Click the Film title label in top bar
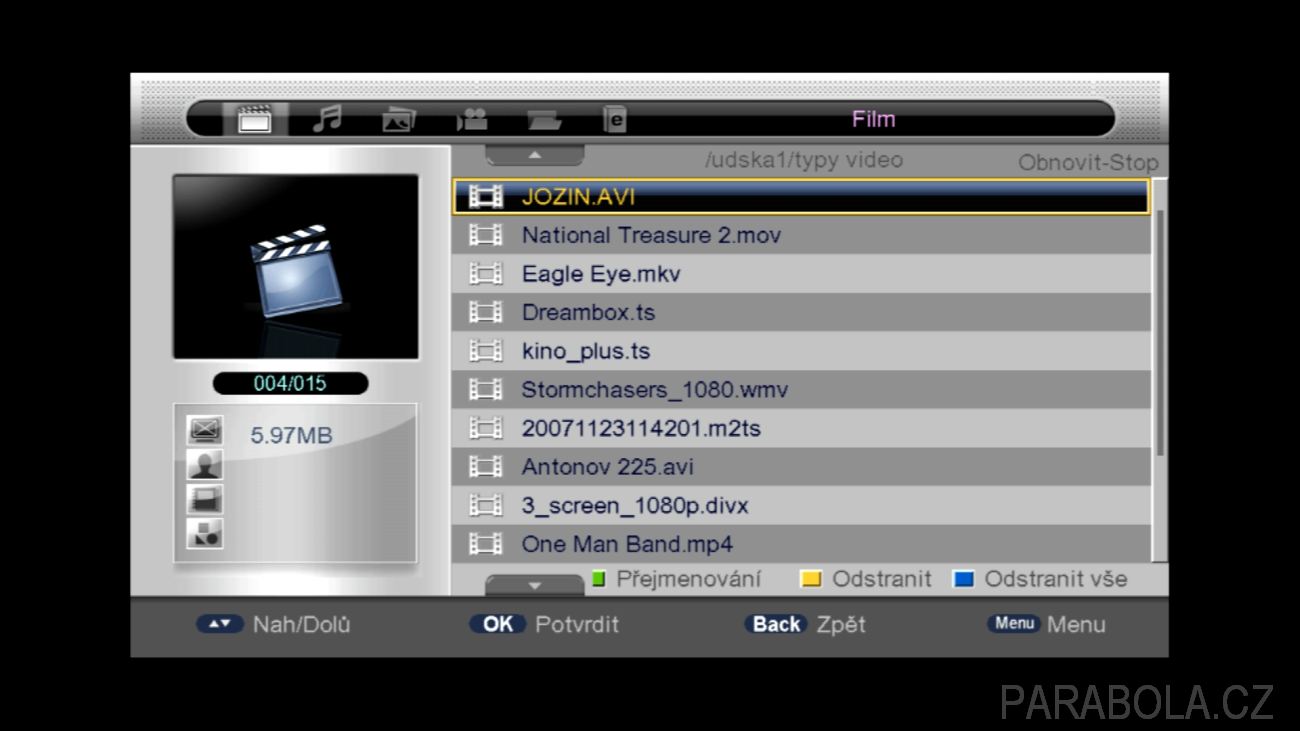 click(873, 119)
